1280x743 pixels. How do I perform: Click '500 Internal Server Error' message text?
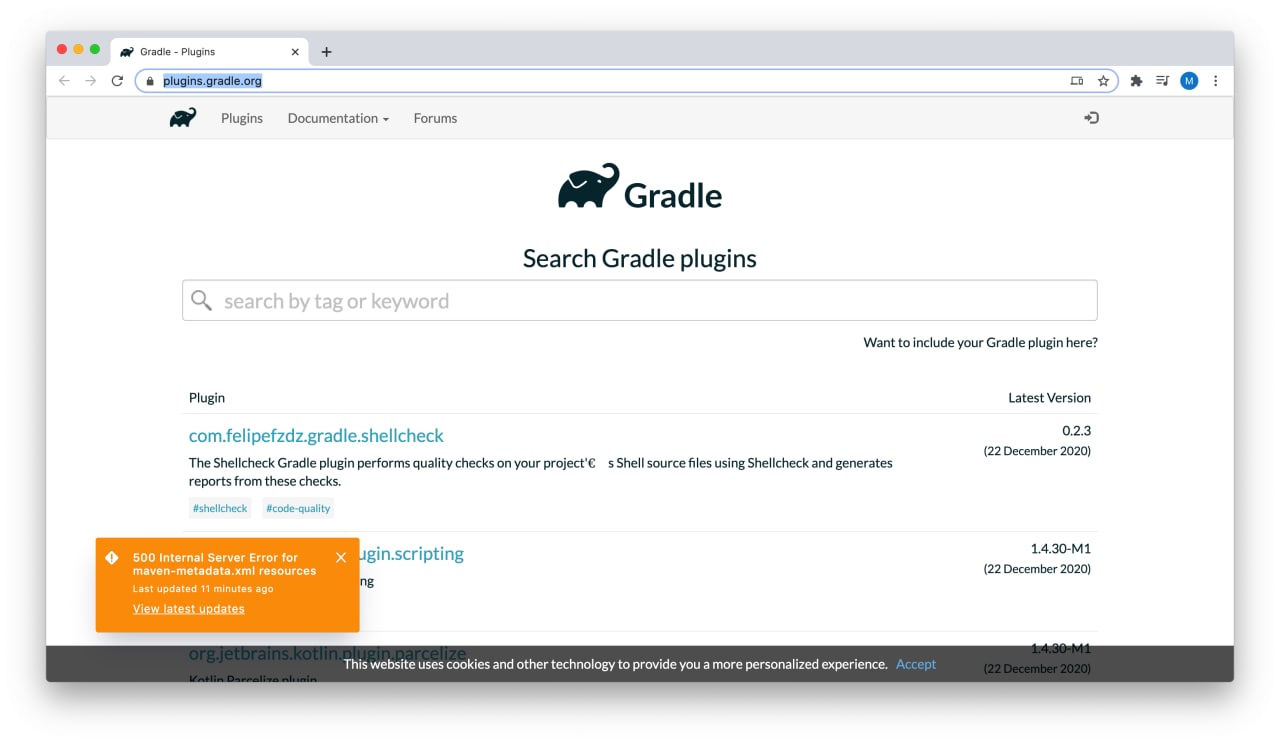point(224,564)
